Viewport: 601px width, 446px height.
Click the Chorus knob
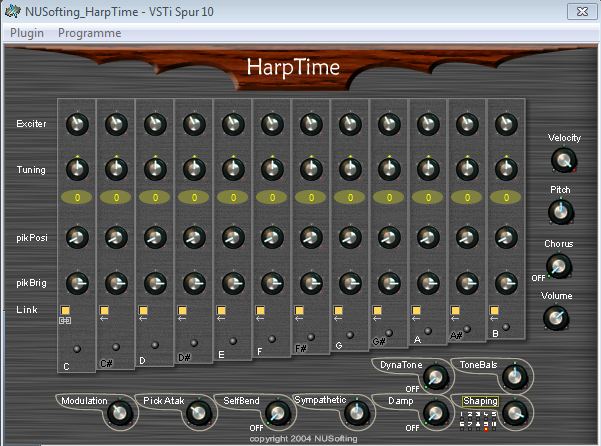[559, 266]
